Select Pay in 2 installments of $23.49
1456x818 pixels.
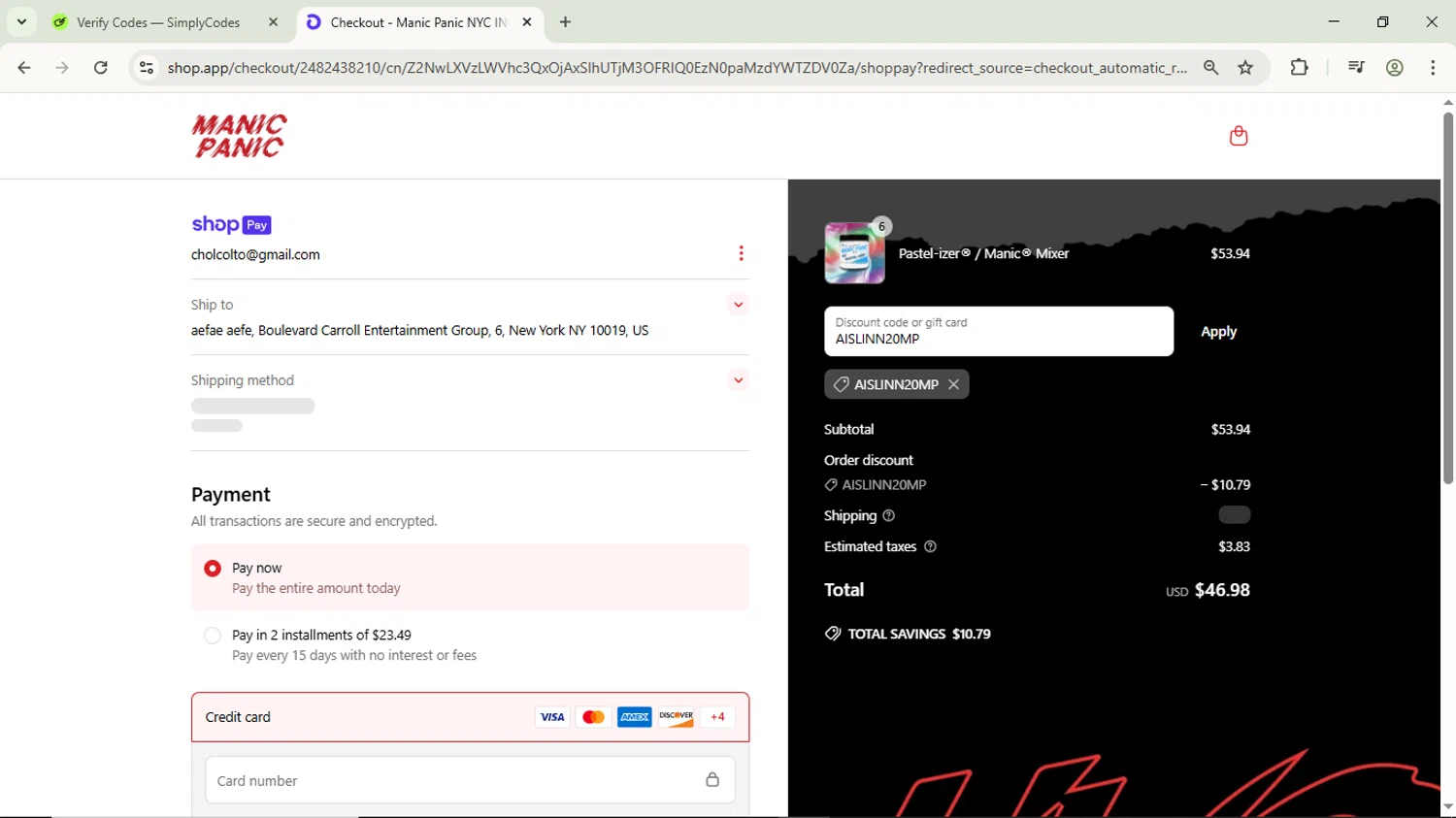[213, 636]
